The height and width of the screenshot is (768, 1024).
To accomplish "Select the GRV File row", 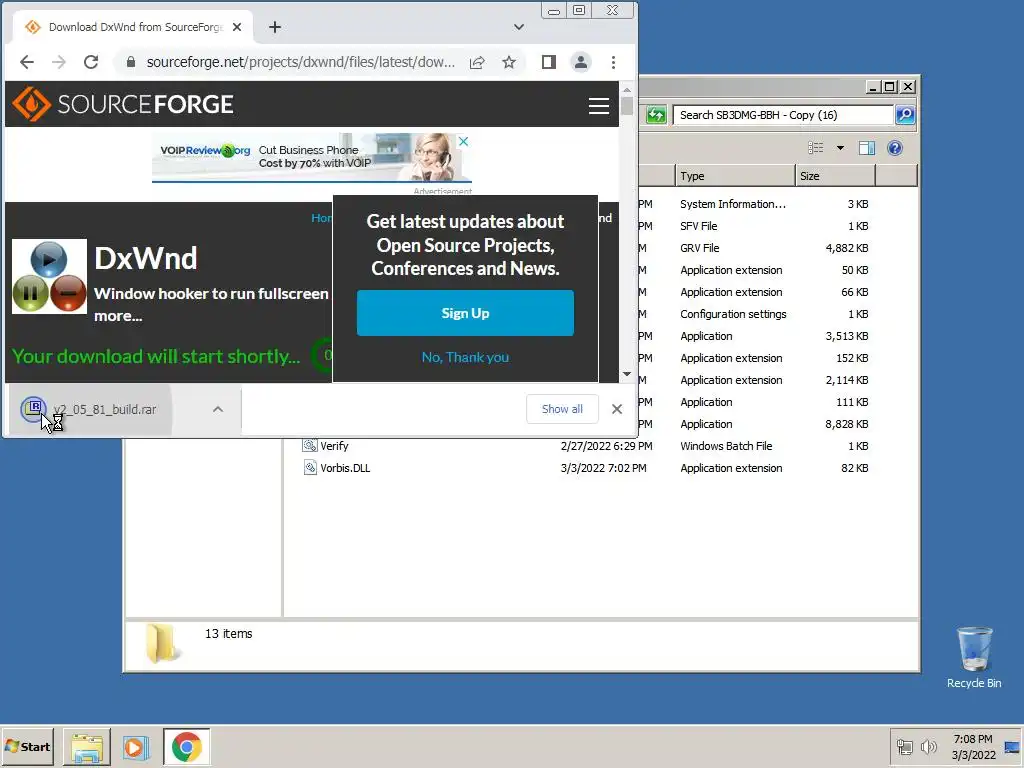I will tap(774, 248).
